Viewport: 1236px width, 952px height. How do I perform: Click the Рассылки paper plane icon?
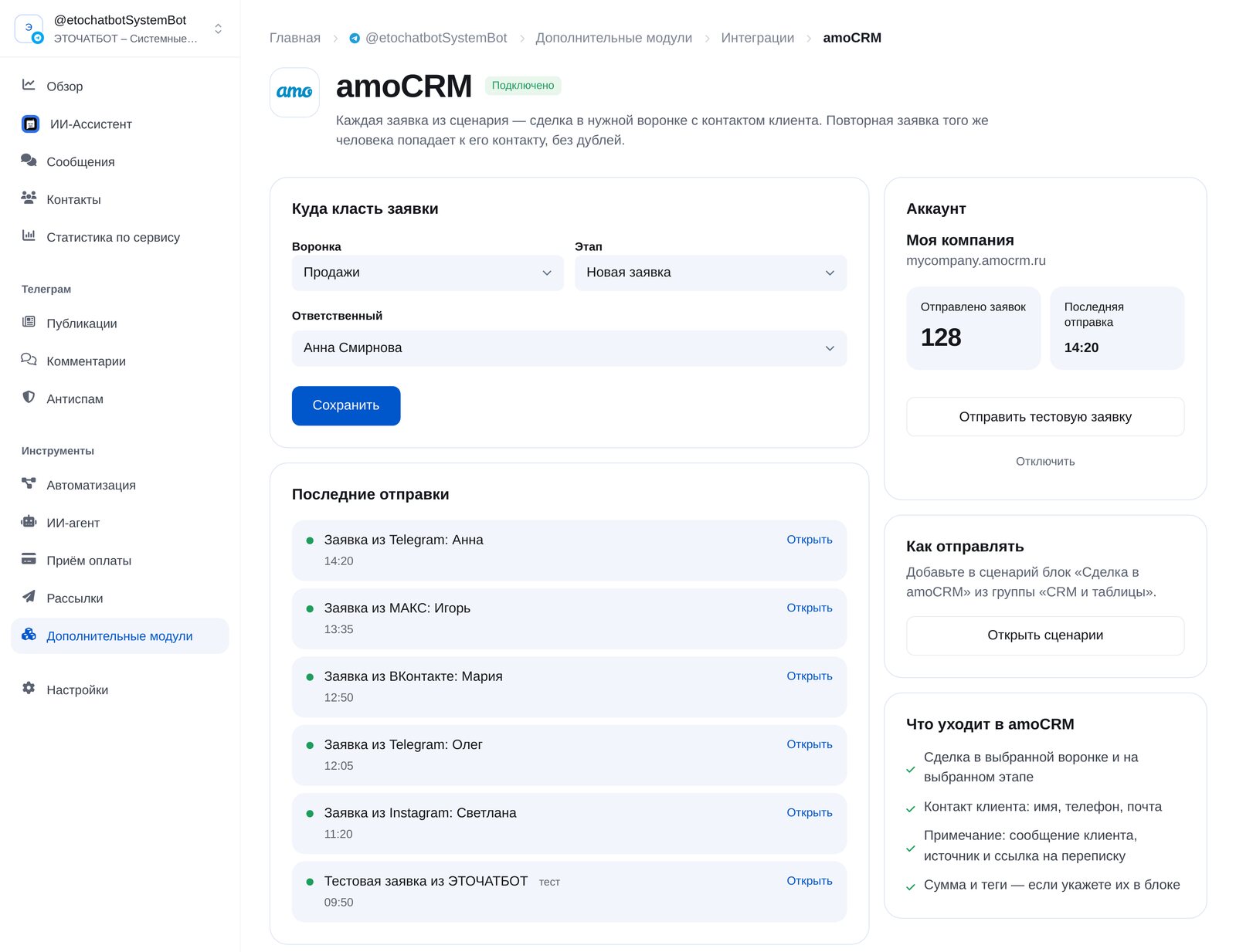click(x=29, y=597)
